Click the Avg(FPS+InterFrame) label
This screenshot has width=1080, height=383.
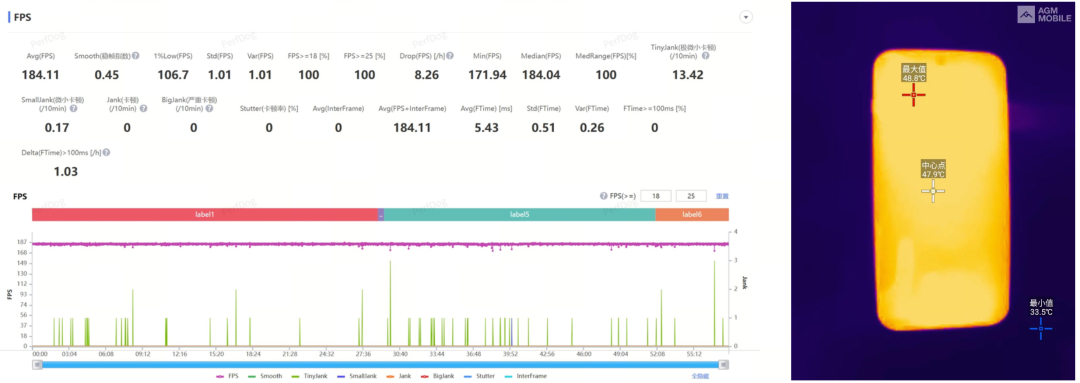413,109
